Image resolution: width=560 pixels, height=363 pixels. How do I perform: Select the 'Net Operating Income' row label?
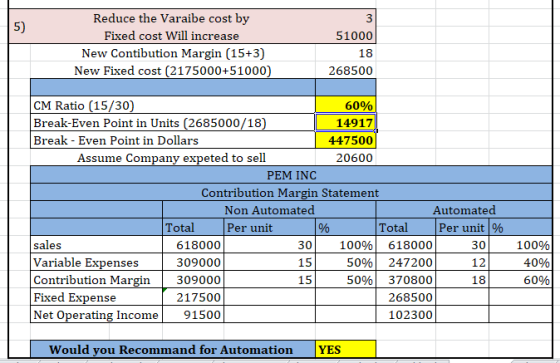tap(96, 315)
